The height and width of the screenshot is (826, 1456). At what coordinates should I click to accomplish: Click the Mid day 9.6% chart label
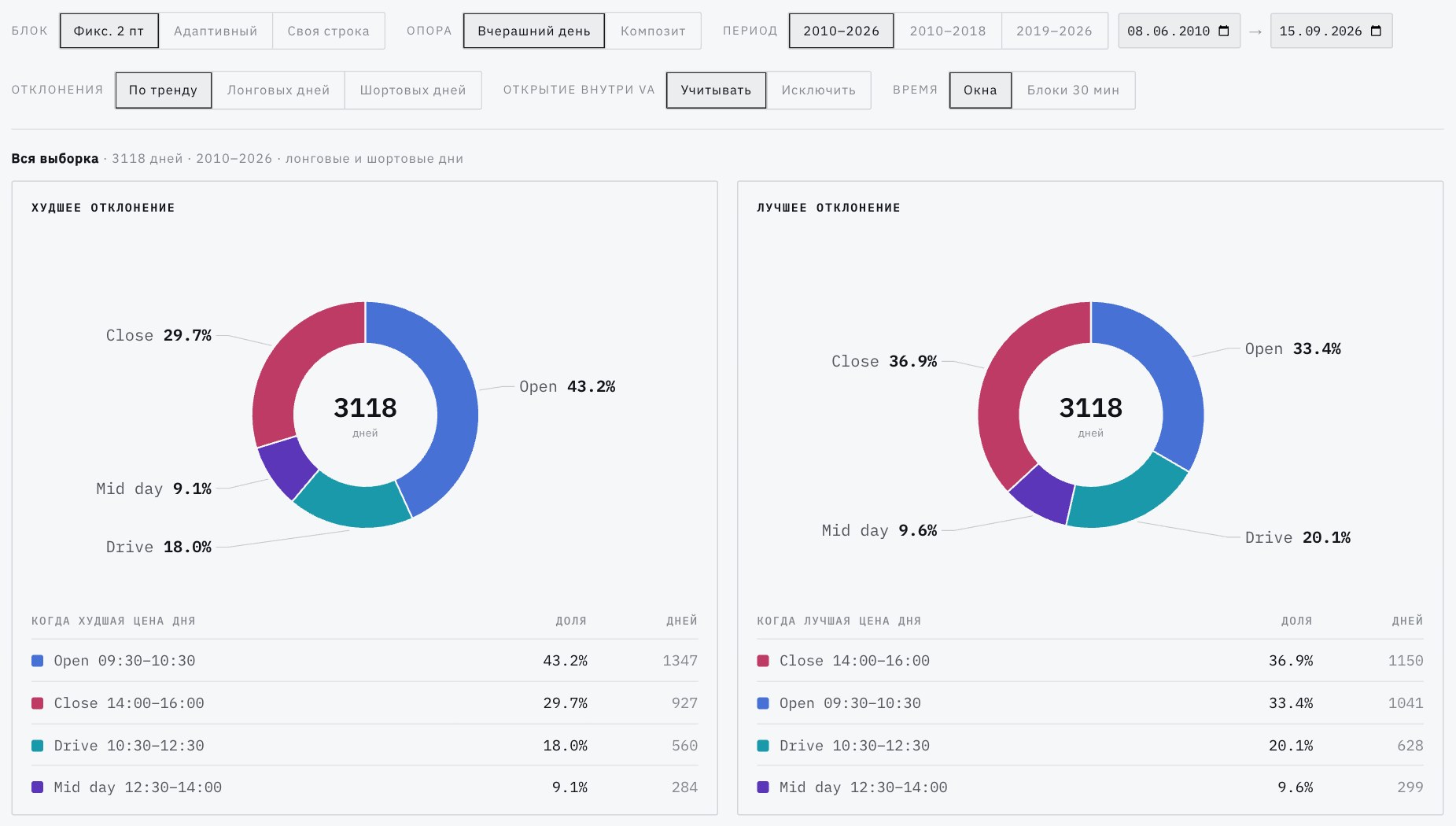tap(879, 530)
